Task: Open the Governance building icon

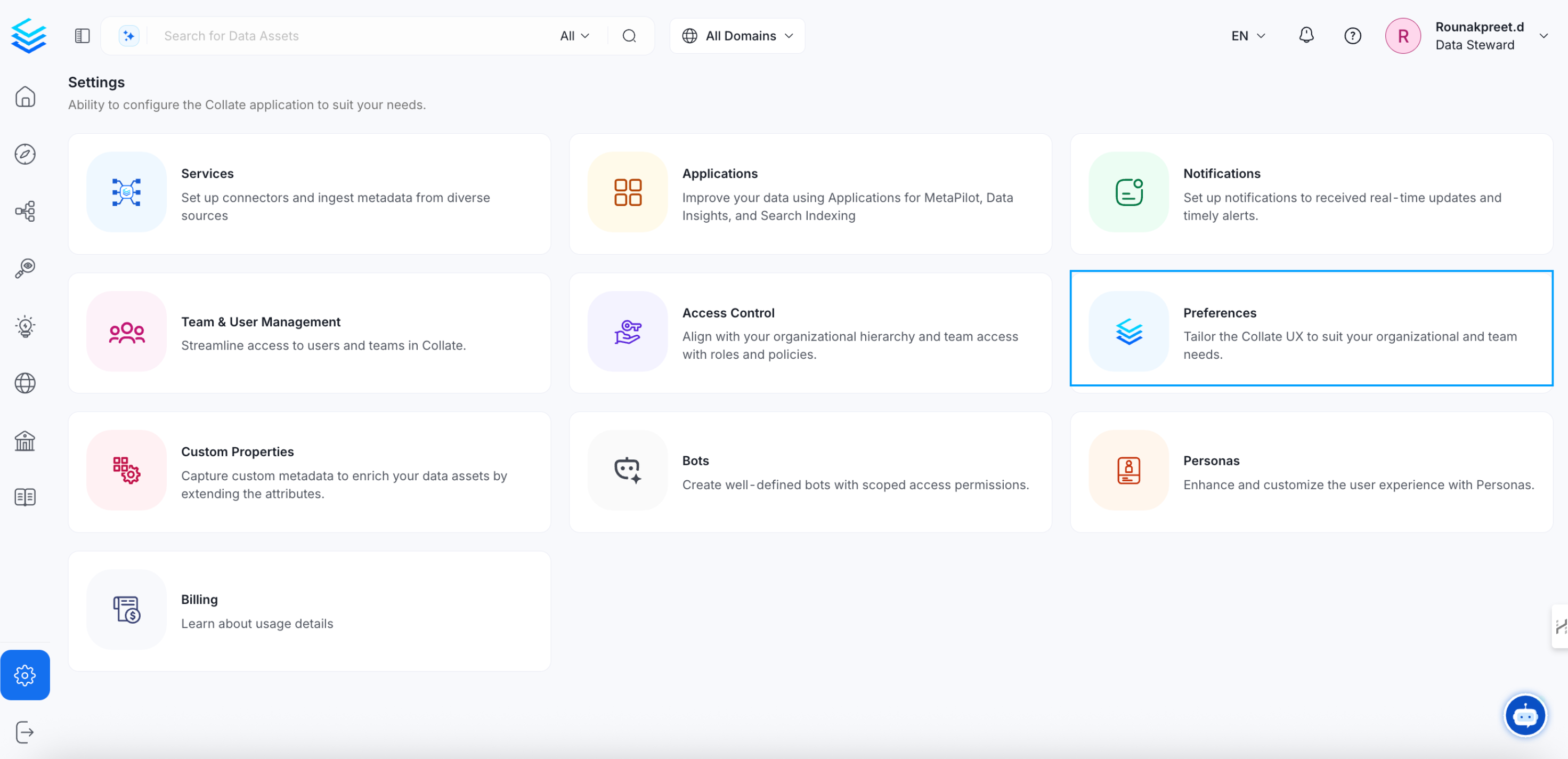Action: (x=25, y=440)
